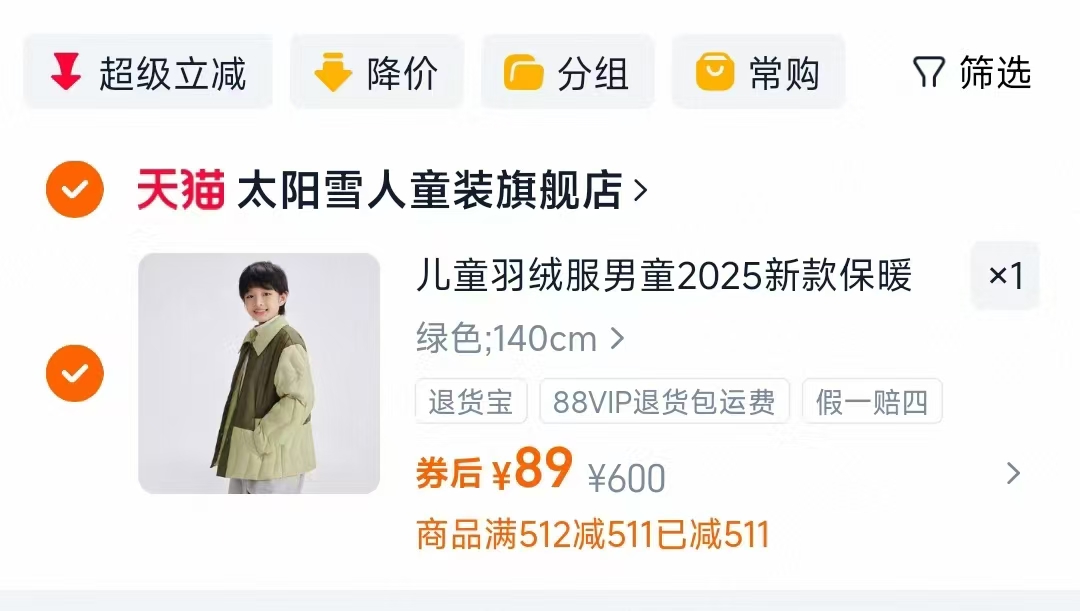Click the ×1 quantity control
This screenshot has width=1080, height=611.
click(1005, 276)
